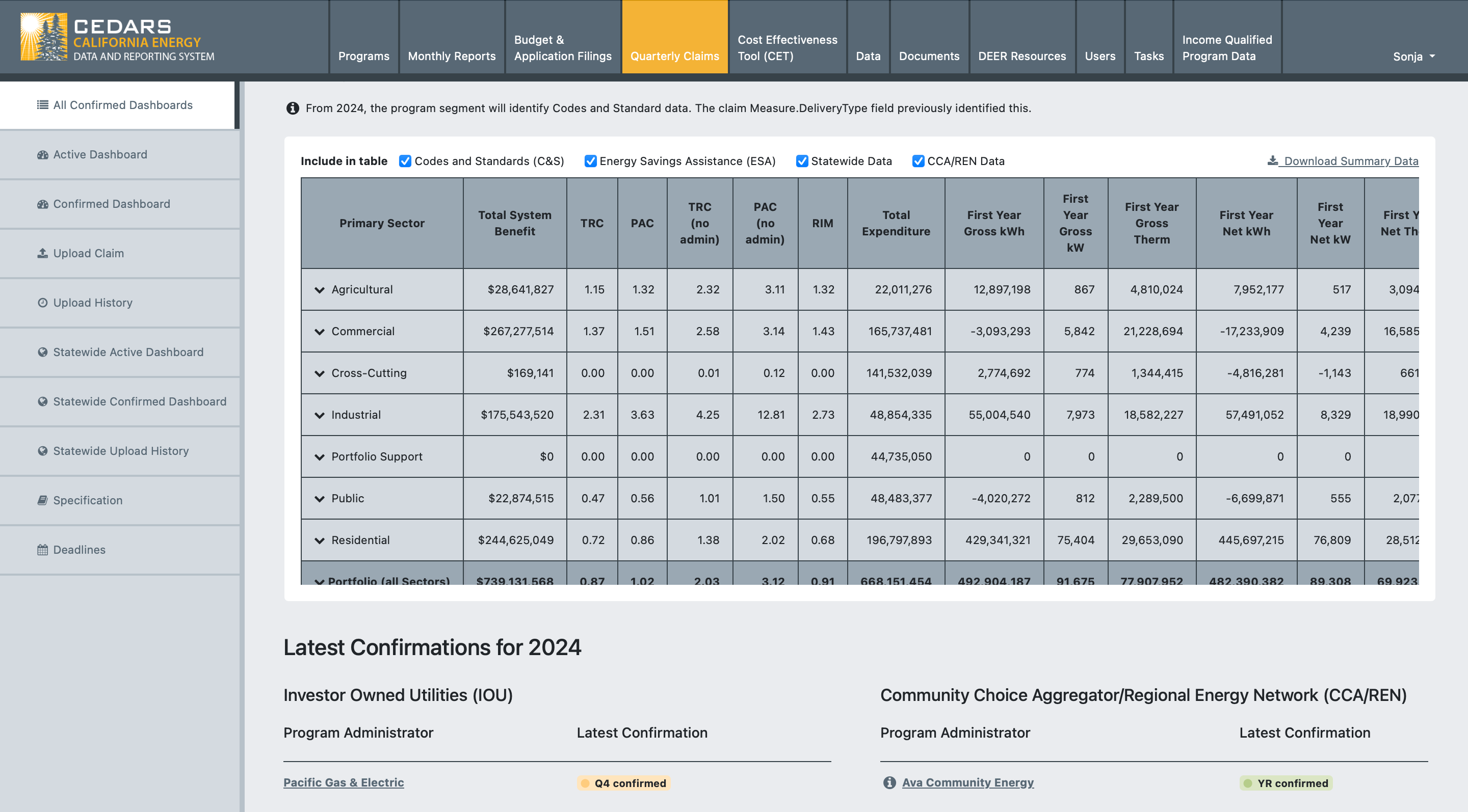Expand the Agricultural sector row
The width and height of the screenshot is (1468, 812).
point(320,290)
